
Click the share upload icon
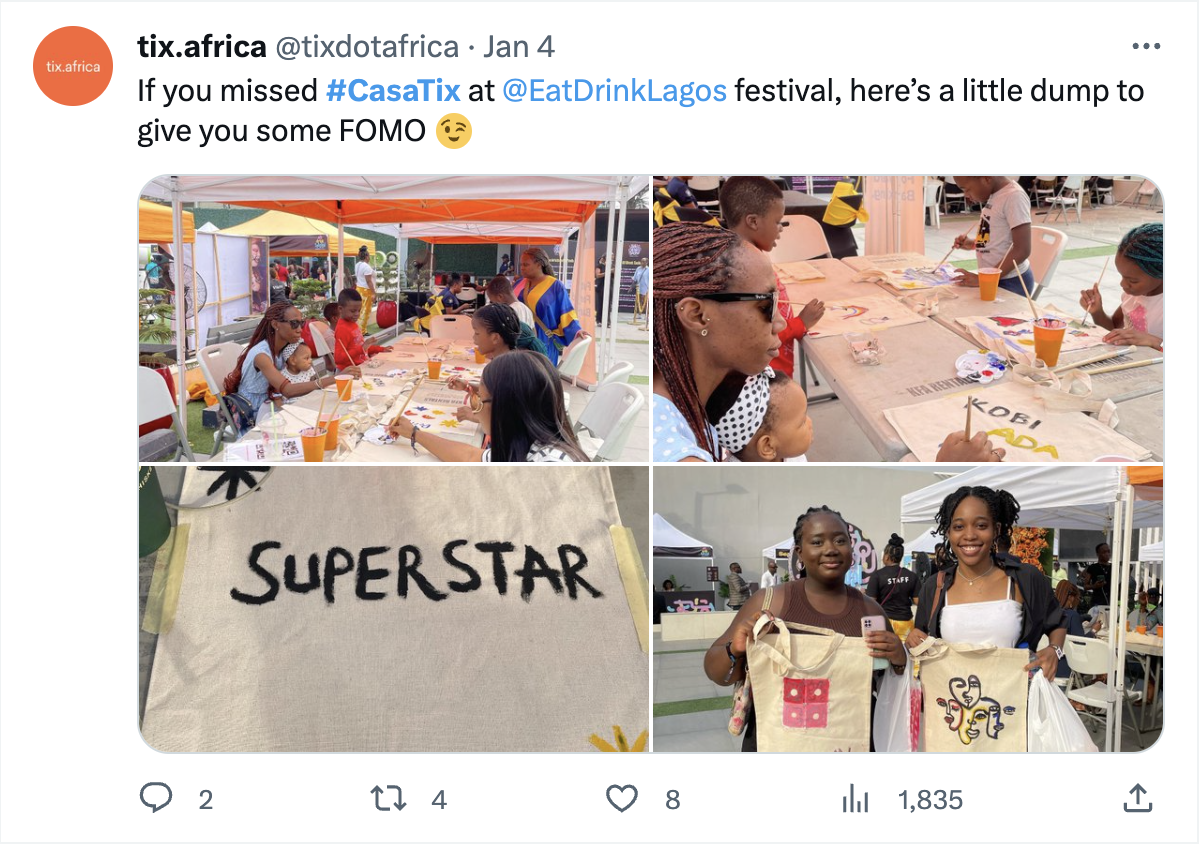tap(1137, 798)
